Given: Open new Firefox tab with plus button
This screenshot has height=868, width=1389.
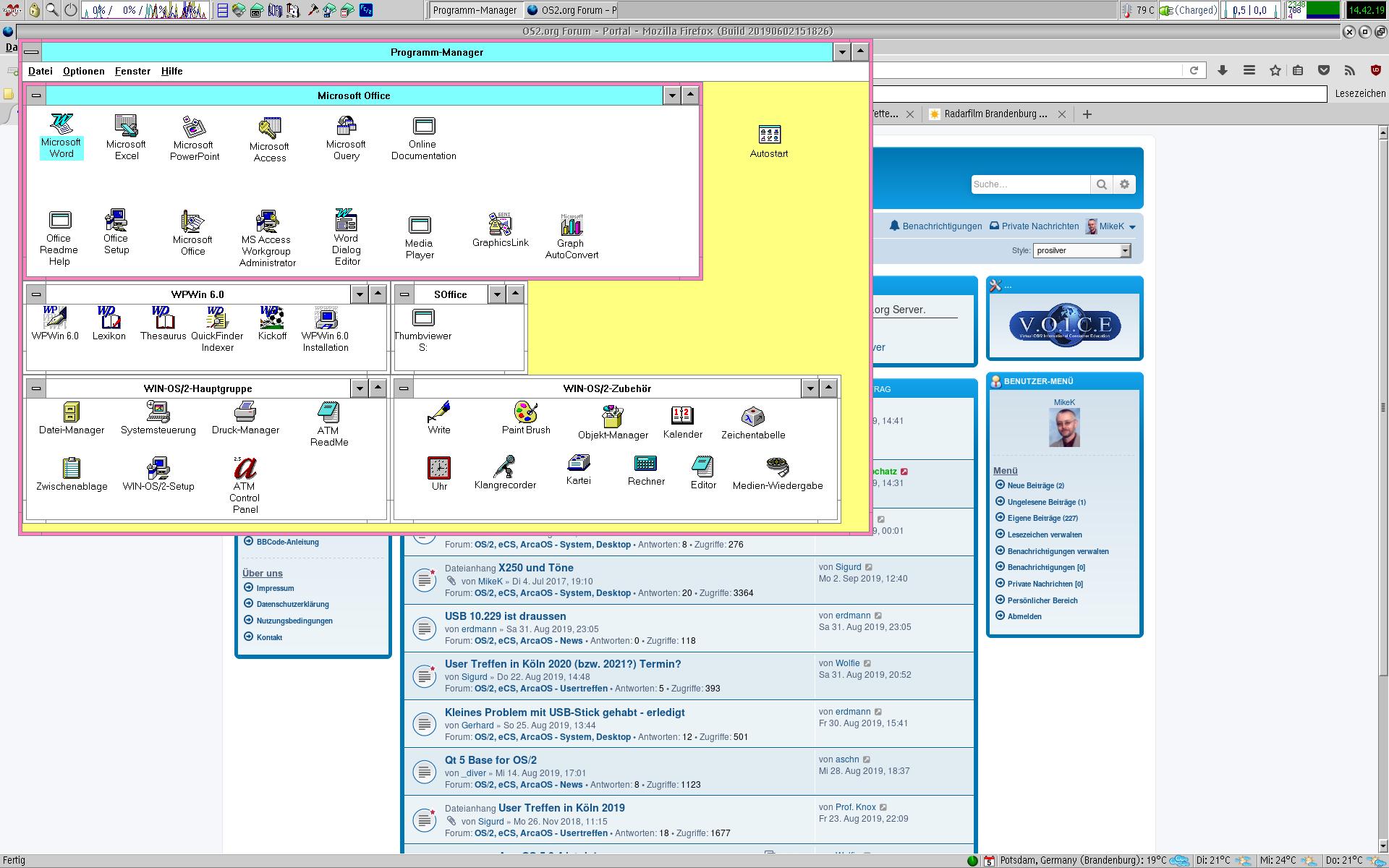Looking at the screenshot, I should [1087, 114].
